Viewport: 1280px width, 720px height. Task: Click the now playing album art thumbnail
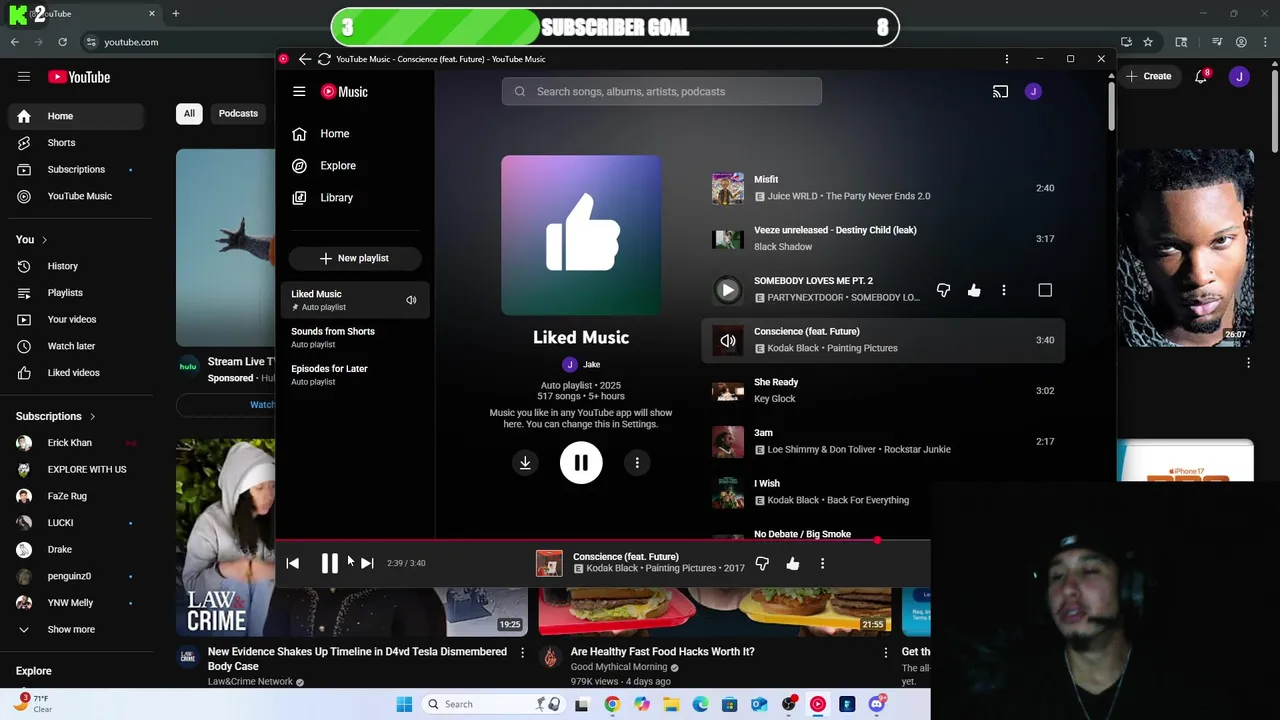[549, 563]
